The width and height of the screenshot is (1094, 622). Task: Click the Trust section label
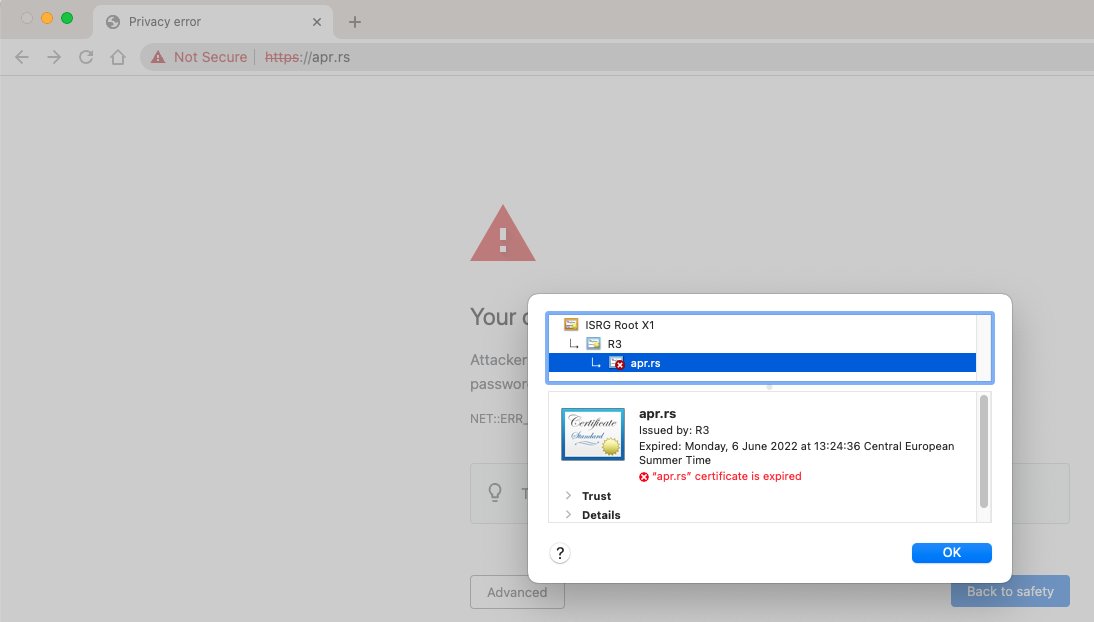(x=597, y=496)
